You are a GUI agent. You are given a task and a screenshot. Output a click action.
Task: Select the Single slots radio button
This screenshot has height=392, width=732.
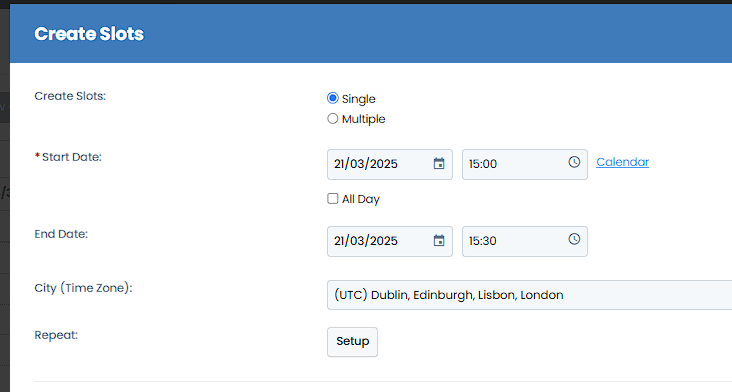pos(332,98)
